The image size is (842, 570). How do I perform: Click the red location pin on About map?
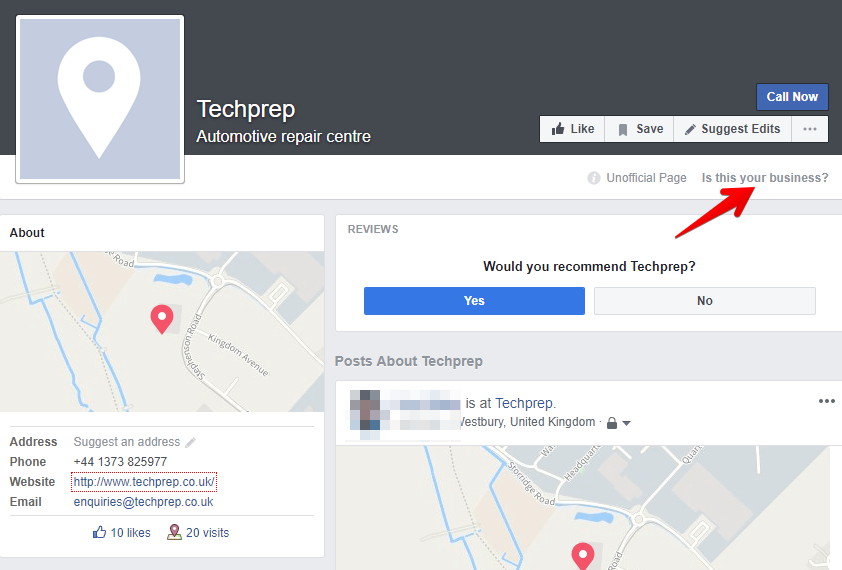[x=162, y=318]
